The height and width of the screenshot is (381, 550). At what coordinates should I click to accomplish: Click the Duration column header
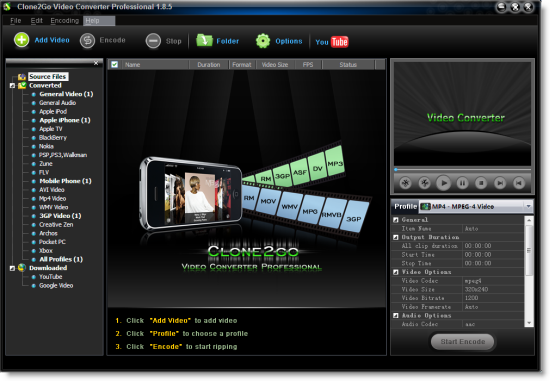coord(209,65)
